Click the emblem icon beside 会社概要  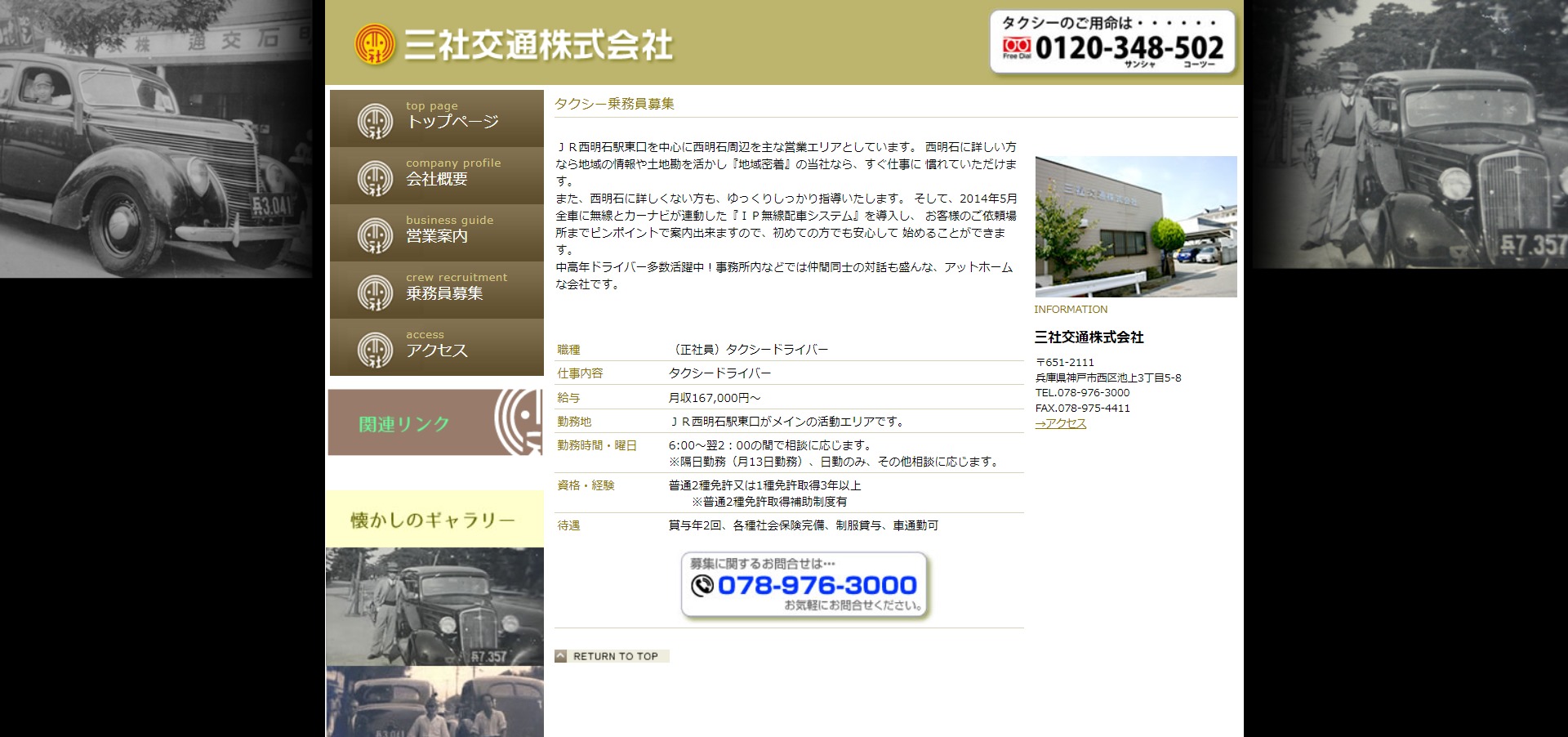click(x=375, y=178)
